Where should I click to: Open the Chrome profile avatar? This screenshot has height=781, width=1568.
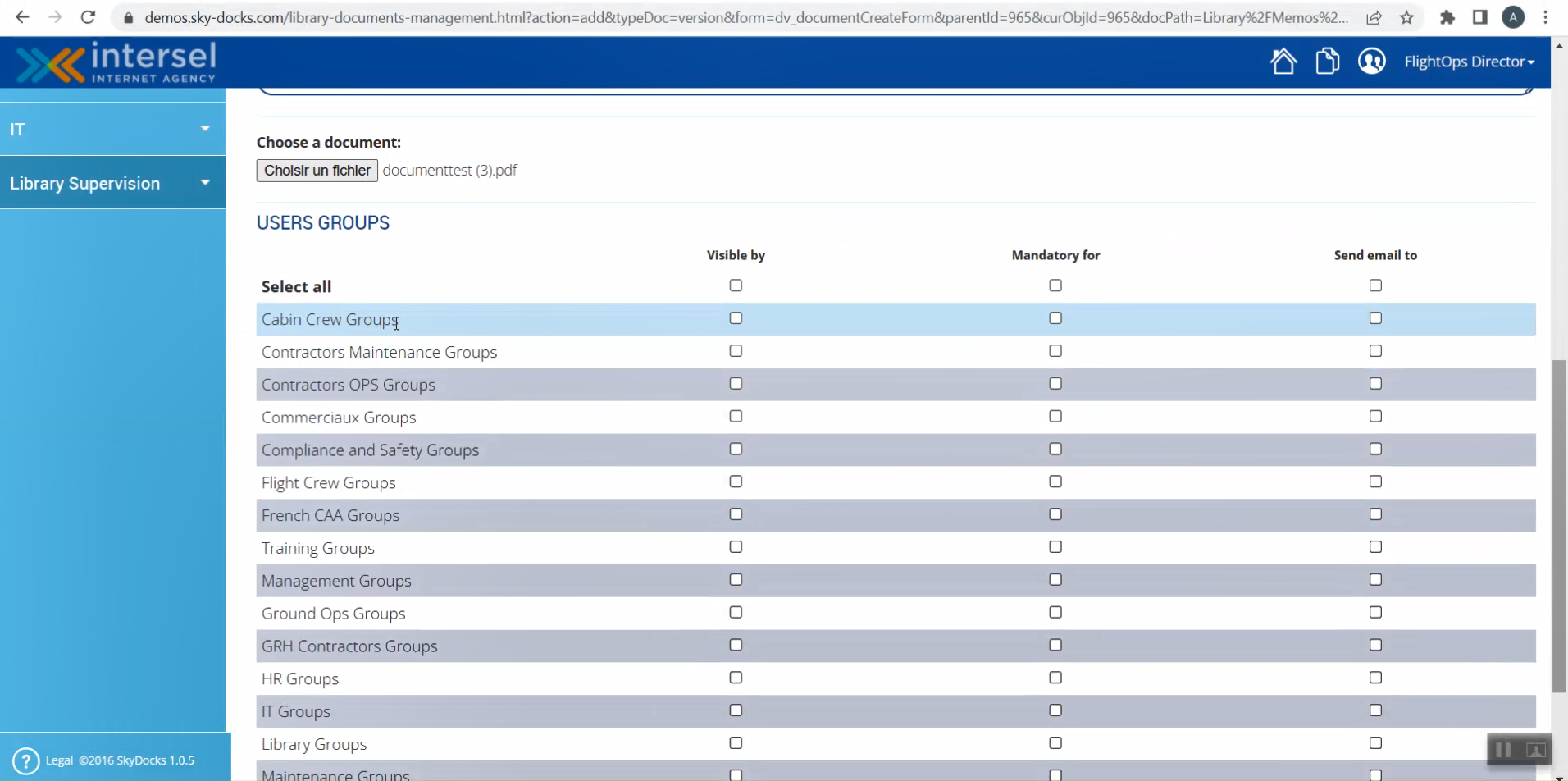[x=1513, y=17]
